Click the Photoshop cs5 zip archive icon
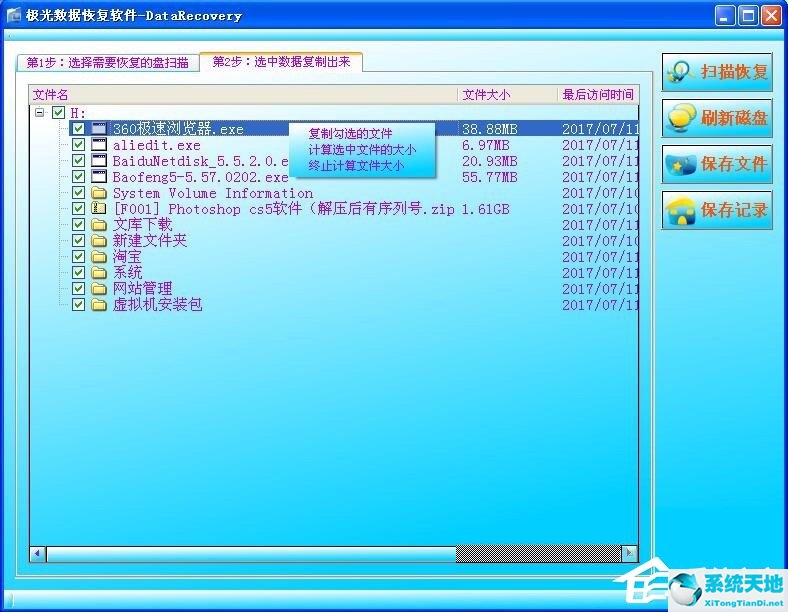The height and width of the screenshot is (612, 788). click(x=99, y=209)
